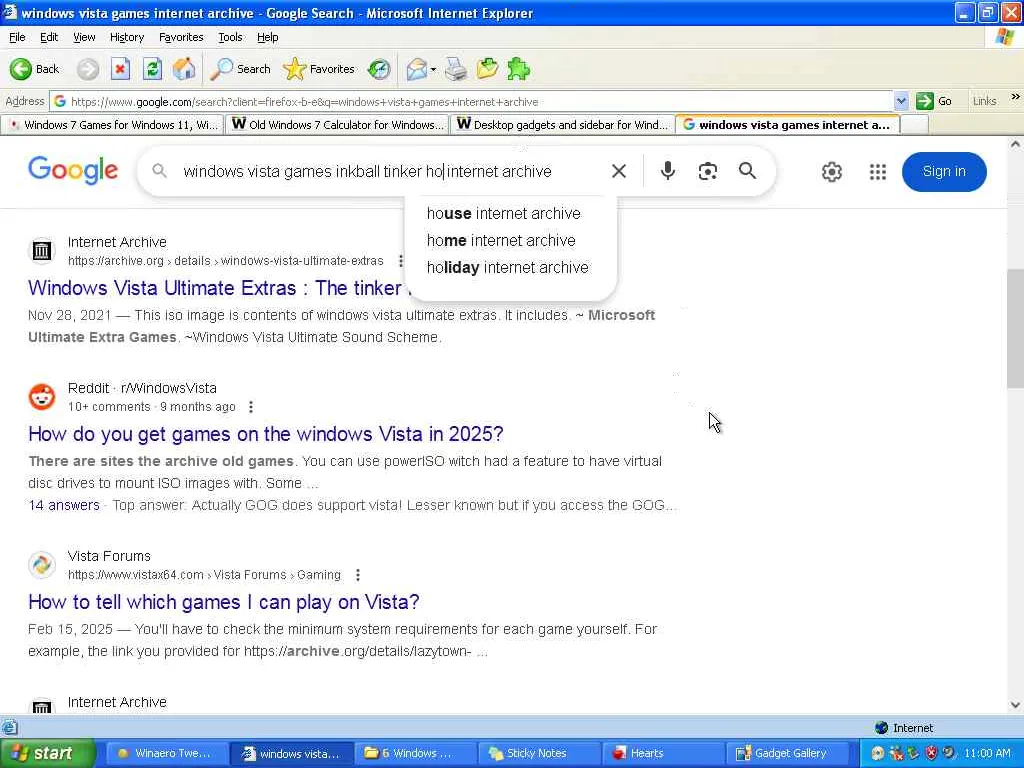This screenshot has height=768, width=1024.
Task: Open the Home page icon
Action: (184, 69)
